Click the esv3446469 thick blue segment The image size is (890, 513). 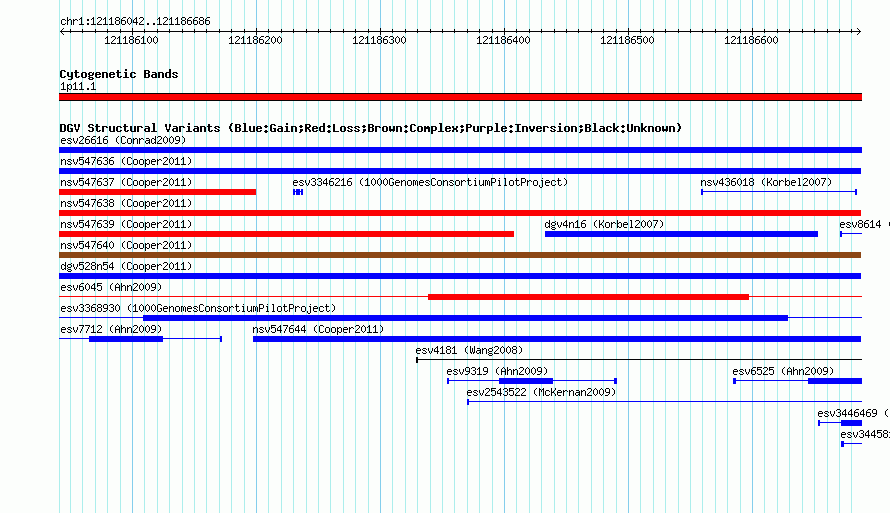click(851, 423)
